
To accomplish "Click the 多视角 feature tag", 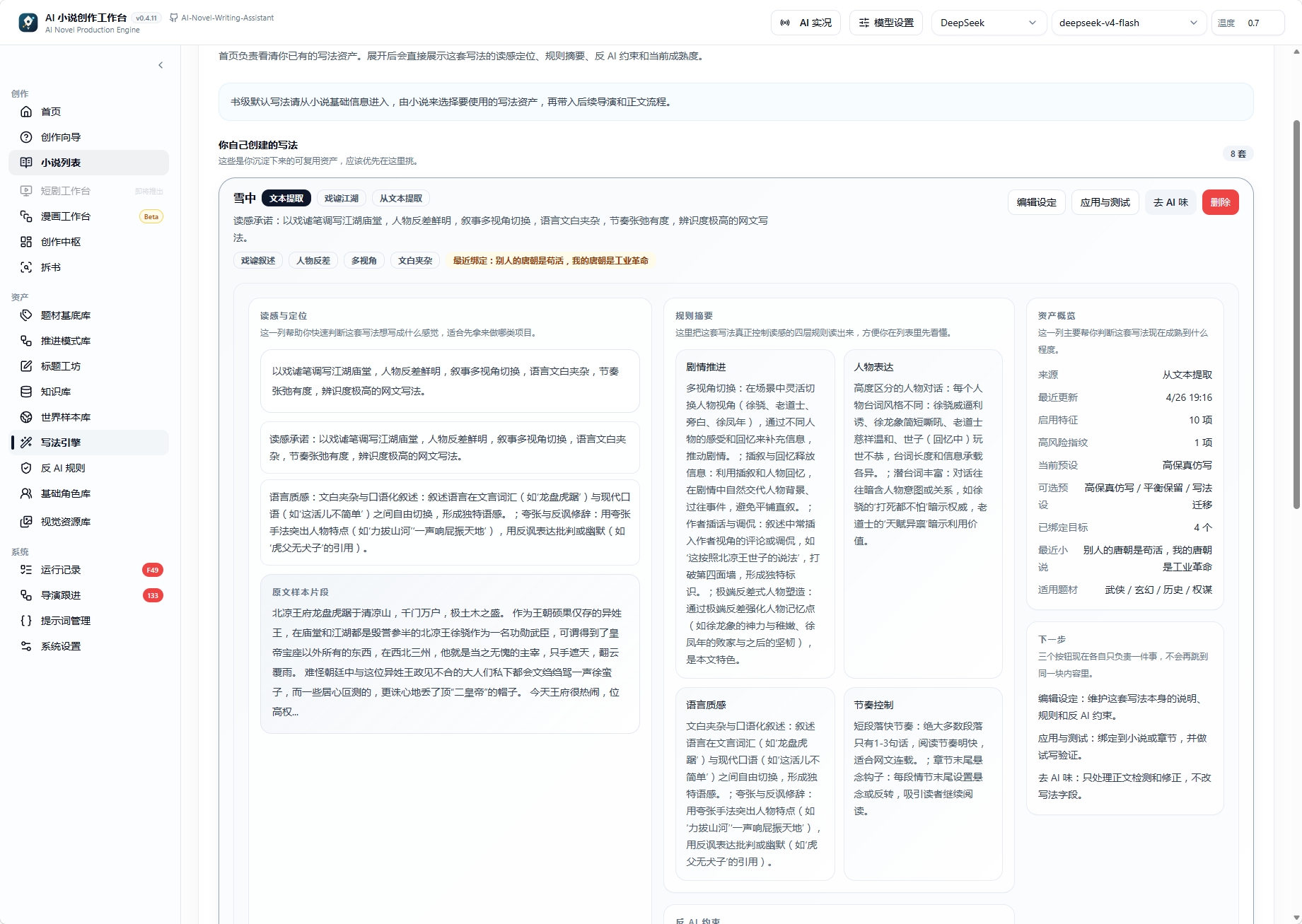I will 364,261.
